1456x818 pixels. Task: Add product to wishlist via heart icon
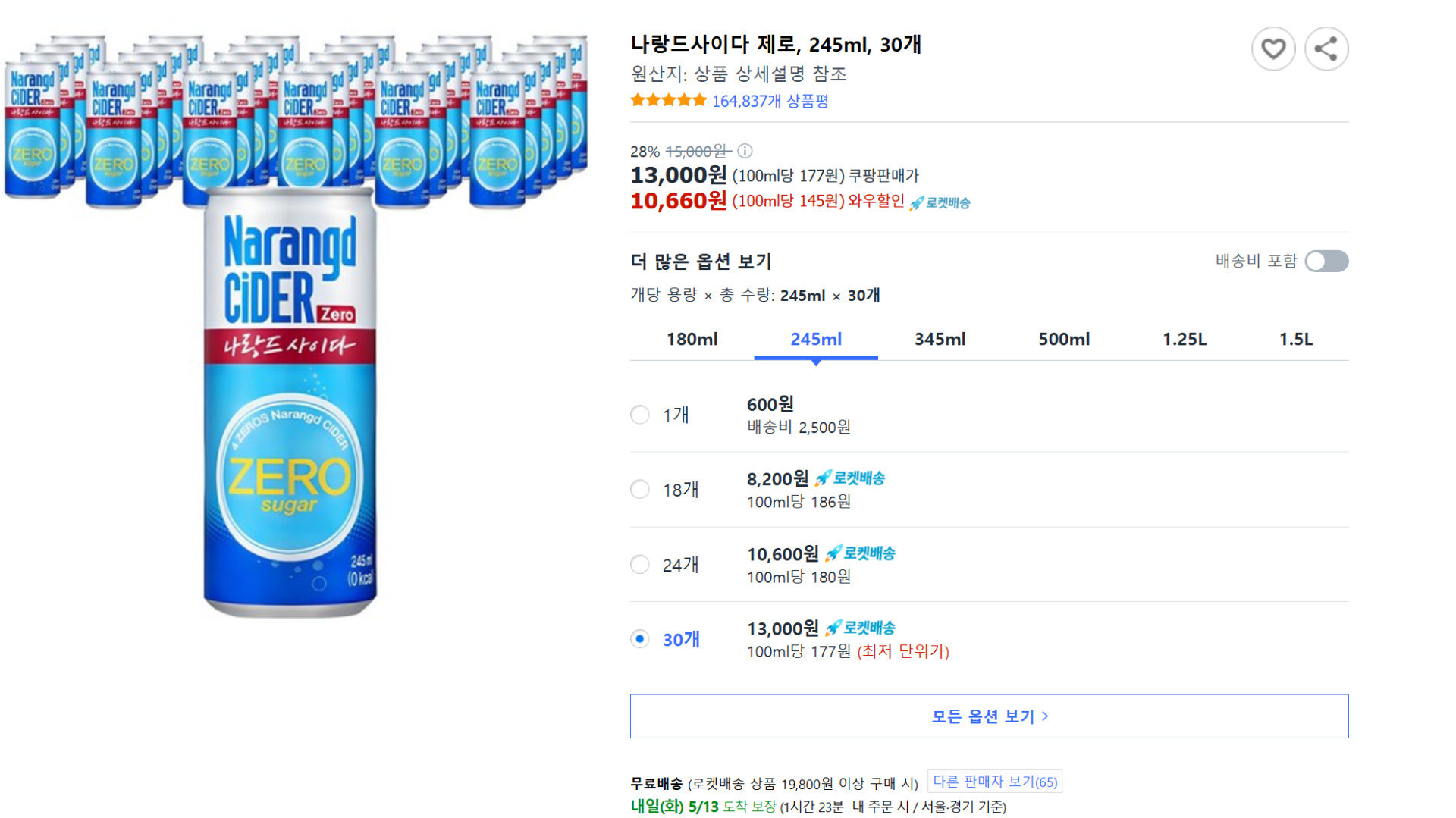1273,48
